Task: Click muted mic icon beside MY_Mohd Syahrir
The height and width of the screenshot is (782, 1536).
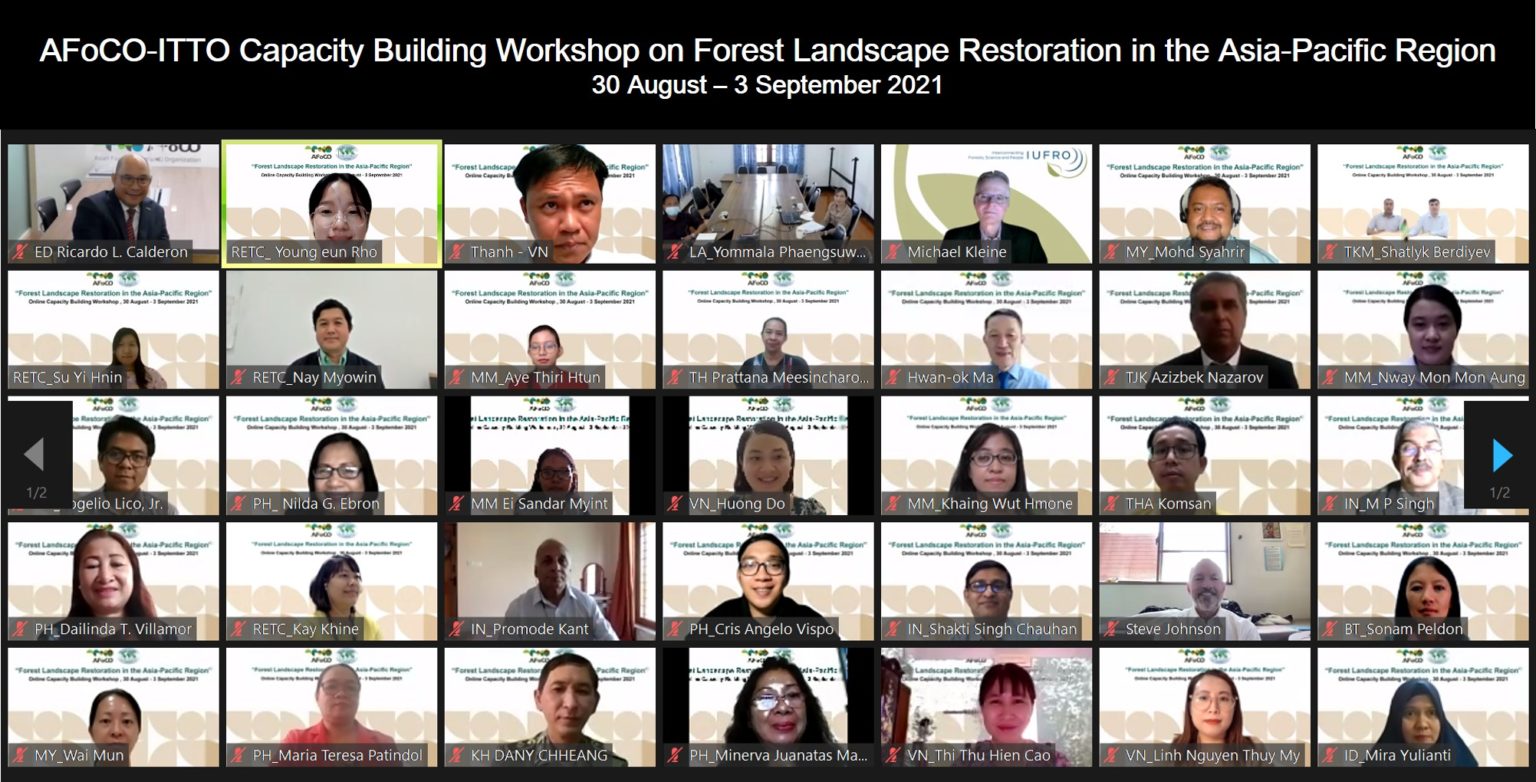Action: click(1111, 252)
